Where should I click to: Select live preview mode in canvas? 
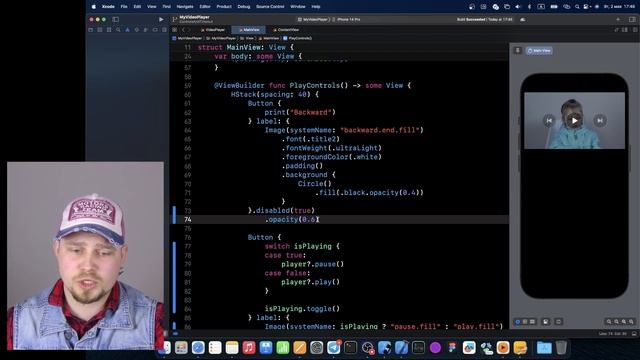tap(518, 322)
